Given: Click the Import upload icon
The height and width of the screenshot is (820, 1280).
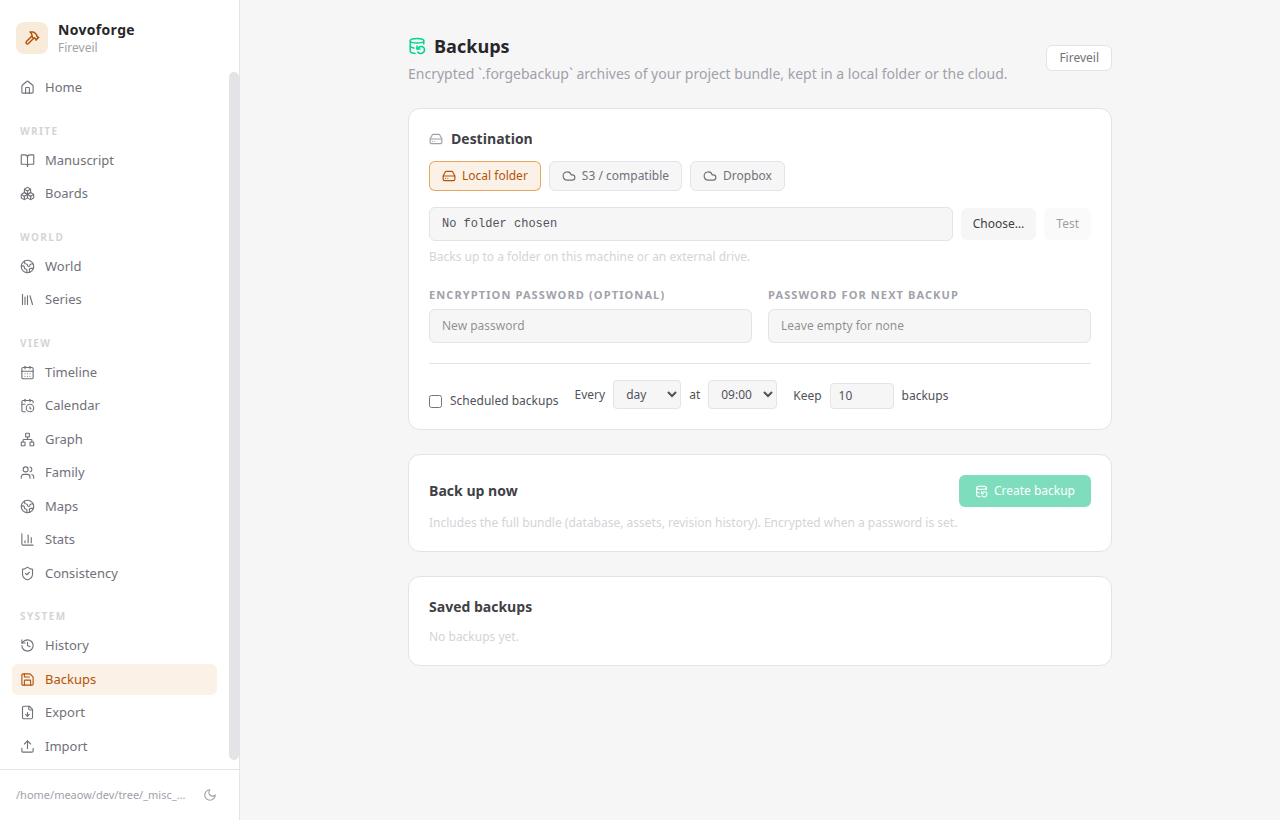Looking at the screenshot, I should (28, 747).
